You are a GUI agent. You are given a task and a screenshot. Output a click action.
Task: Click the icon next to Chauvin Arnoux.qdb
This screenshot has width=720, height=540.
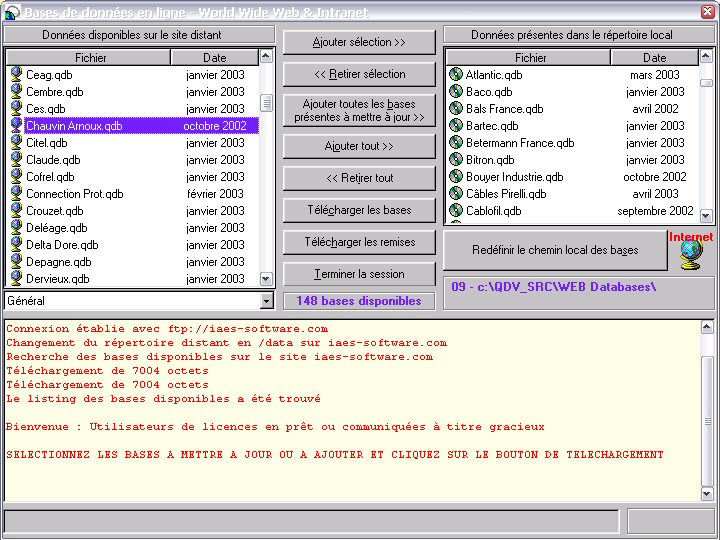16,126
